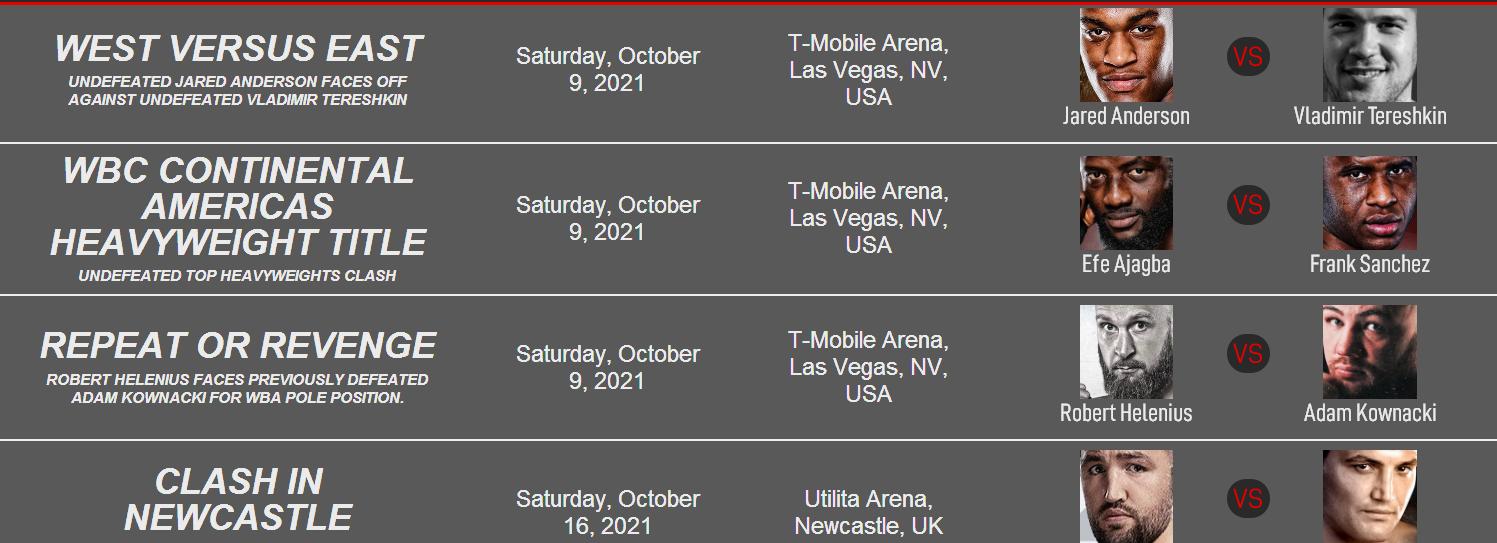Click the Jared Anderson name label
Image resolution: width=1497 pixels, height=543 pixels.
1126,116
